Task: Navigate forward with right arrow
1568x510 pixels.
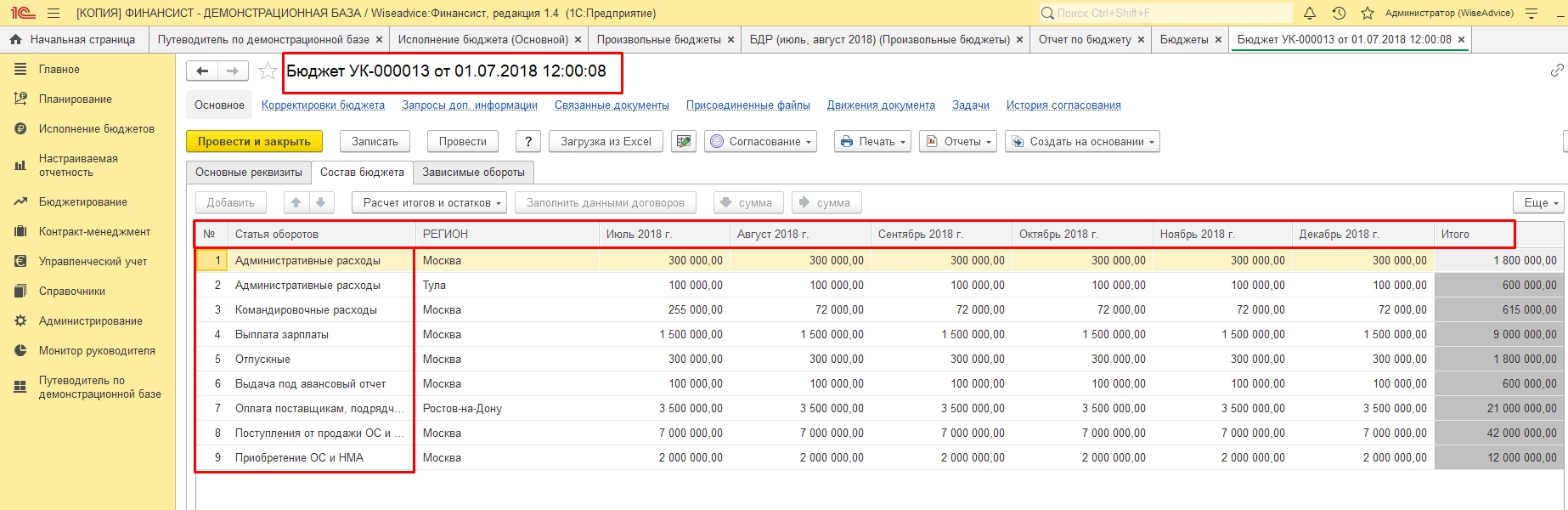Action: coord(233,71)
